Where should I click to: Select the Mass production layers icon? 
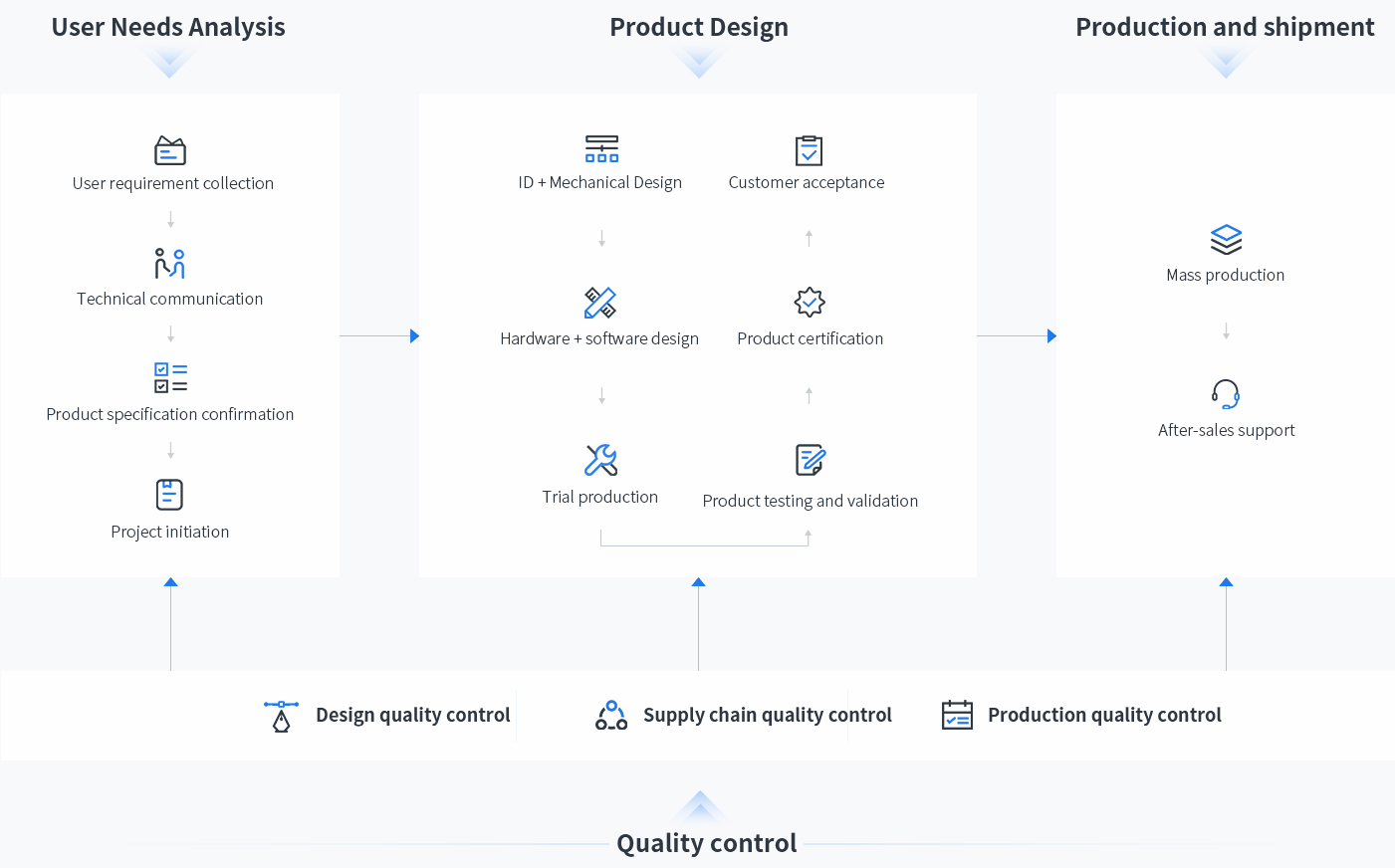coord(1226,240)
